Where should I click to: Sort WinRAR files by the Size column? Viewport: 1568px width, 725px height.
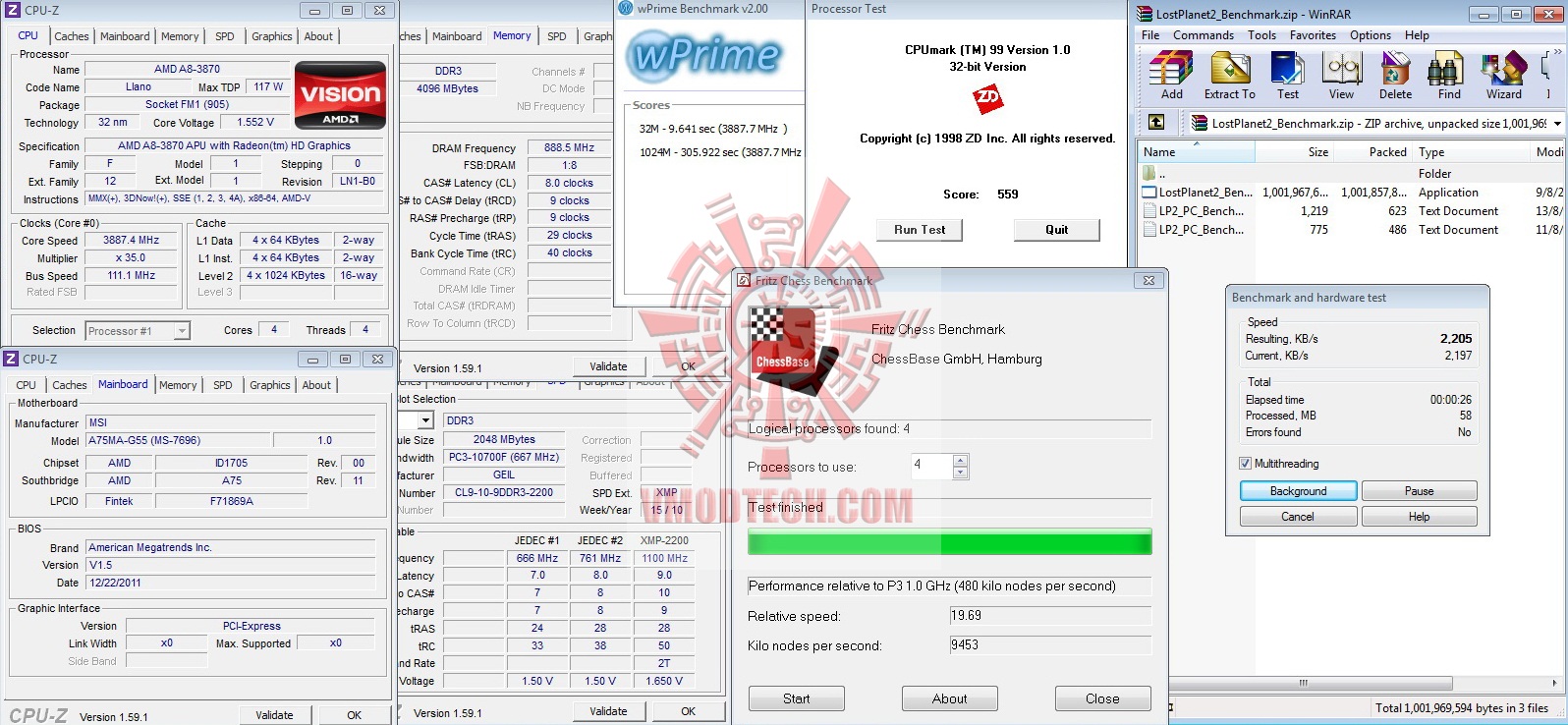pos(1294,152)
